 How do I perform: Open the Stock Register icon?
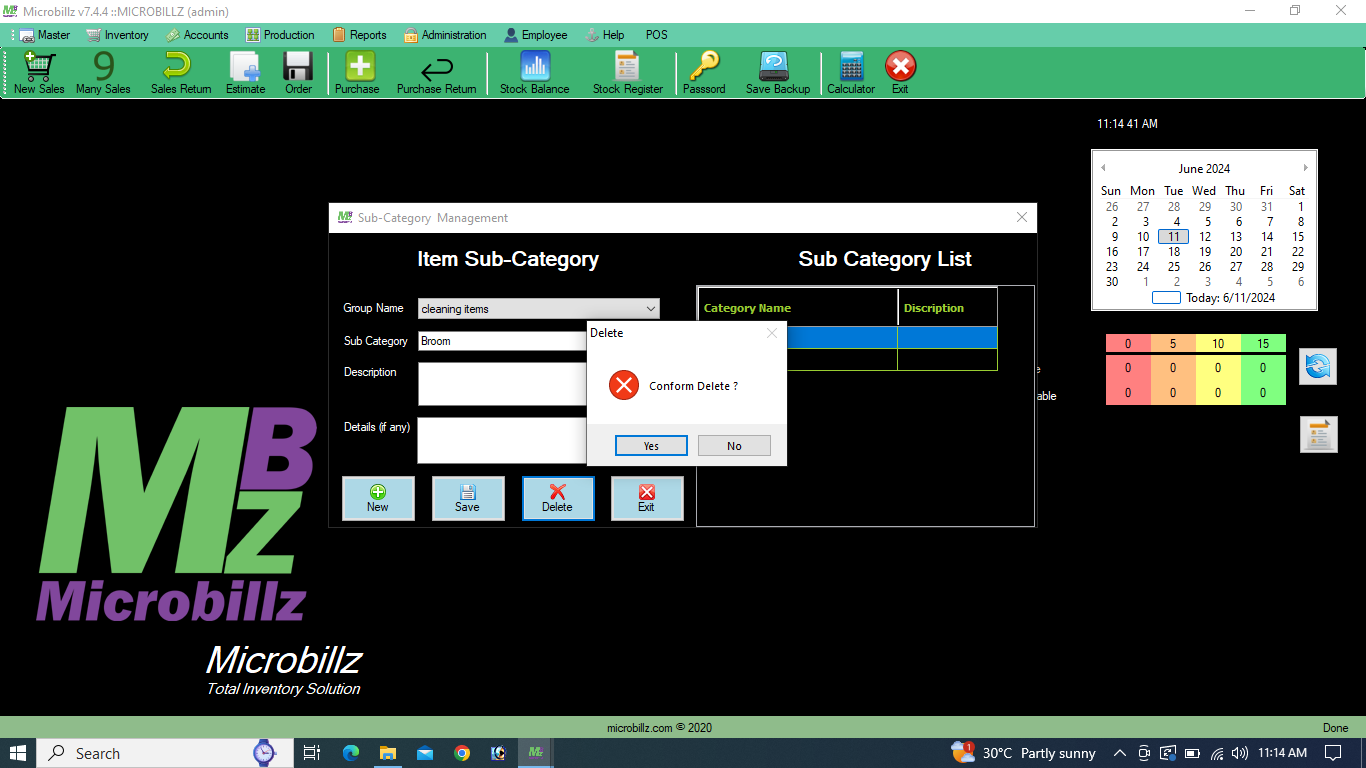pyautogui.click(x=627, y=73)
